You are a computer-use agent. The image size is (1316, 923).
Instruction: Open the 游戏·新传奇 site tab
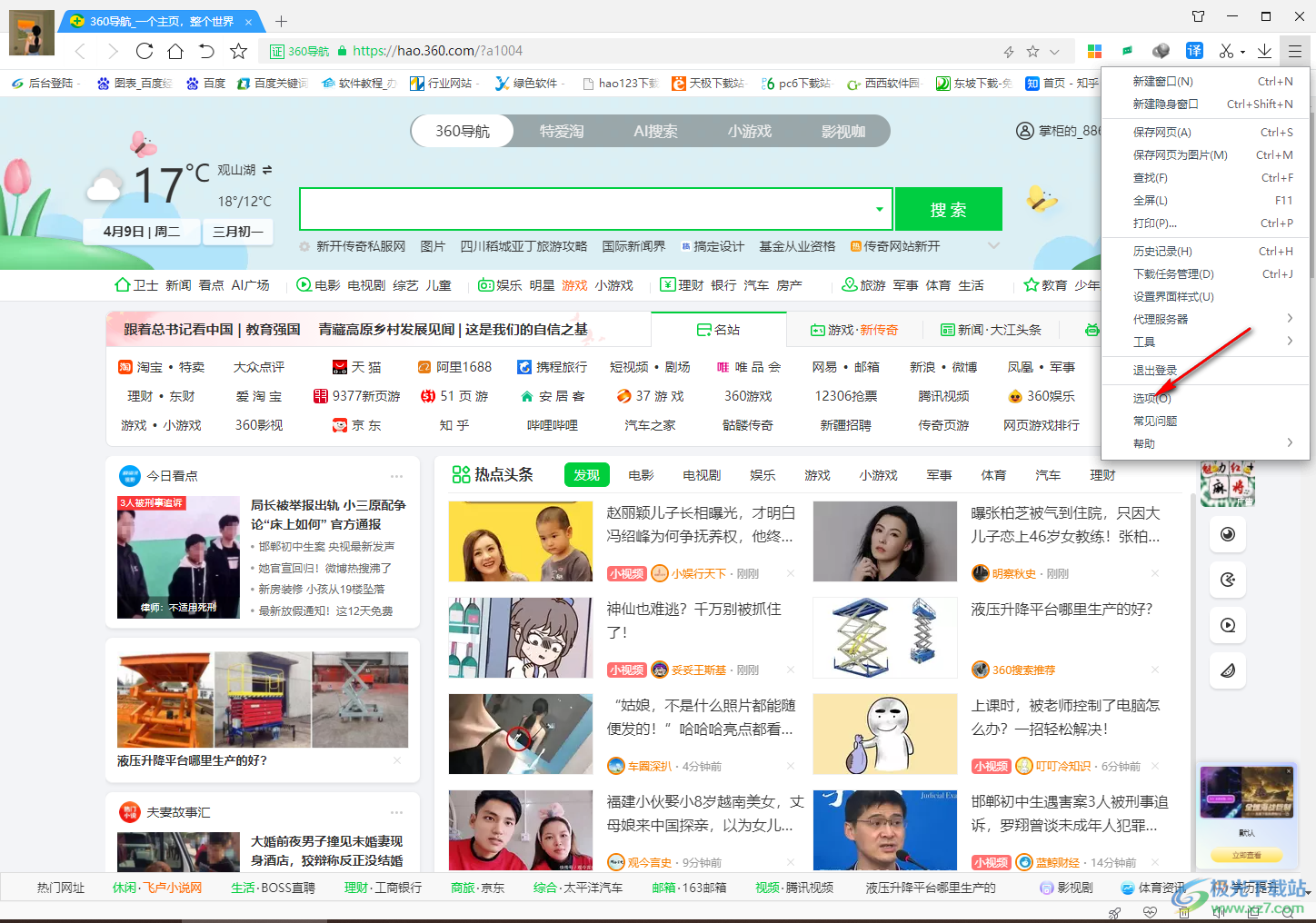click(854, 330)
